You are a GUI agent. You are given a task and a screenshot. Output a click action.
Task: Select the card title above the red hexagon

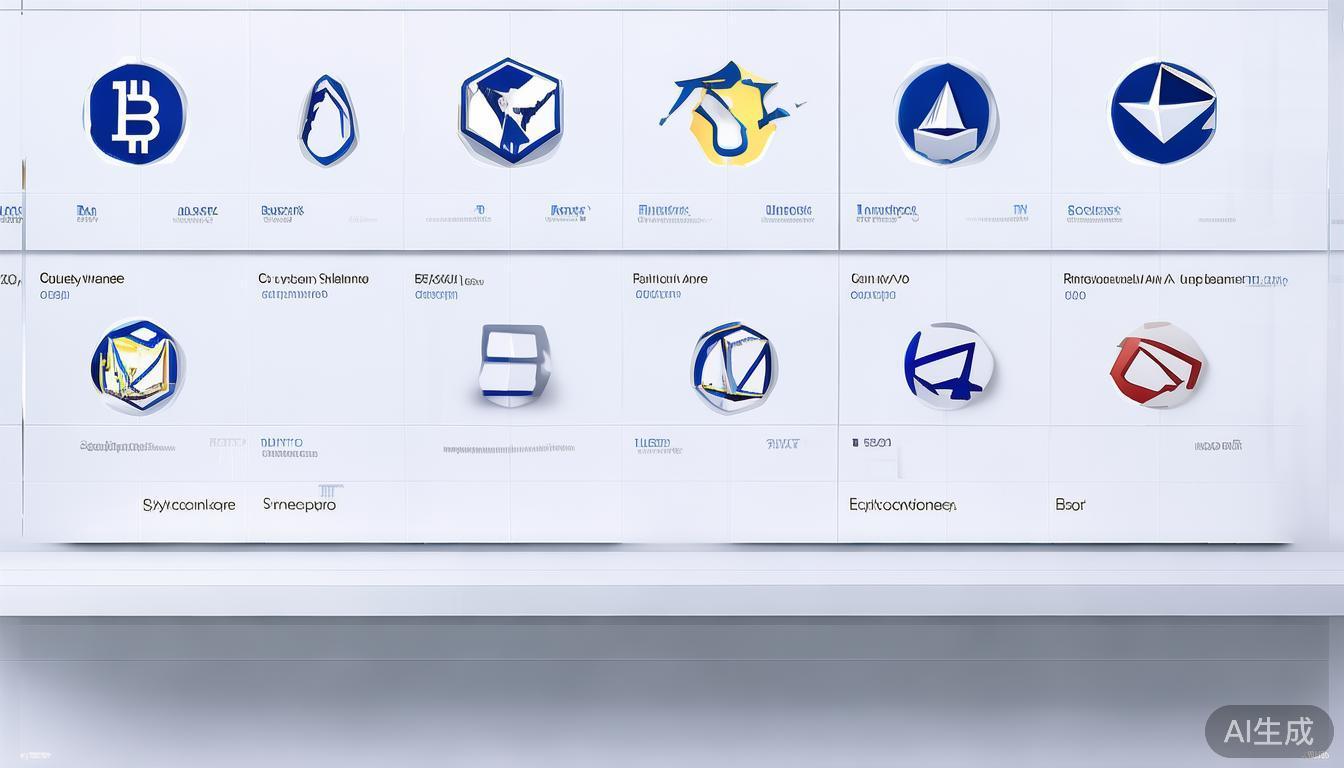(x=1174, y=280)
